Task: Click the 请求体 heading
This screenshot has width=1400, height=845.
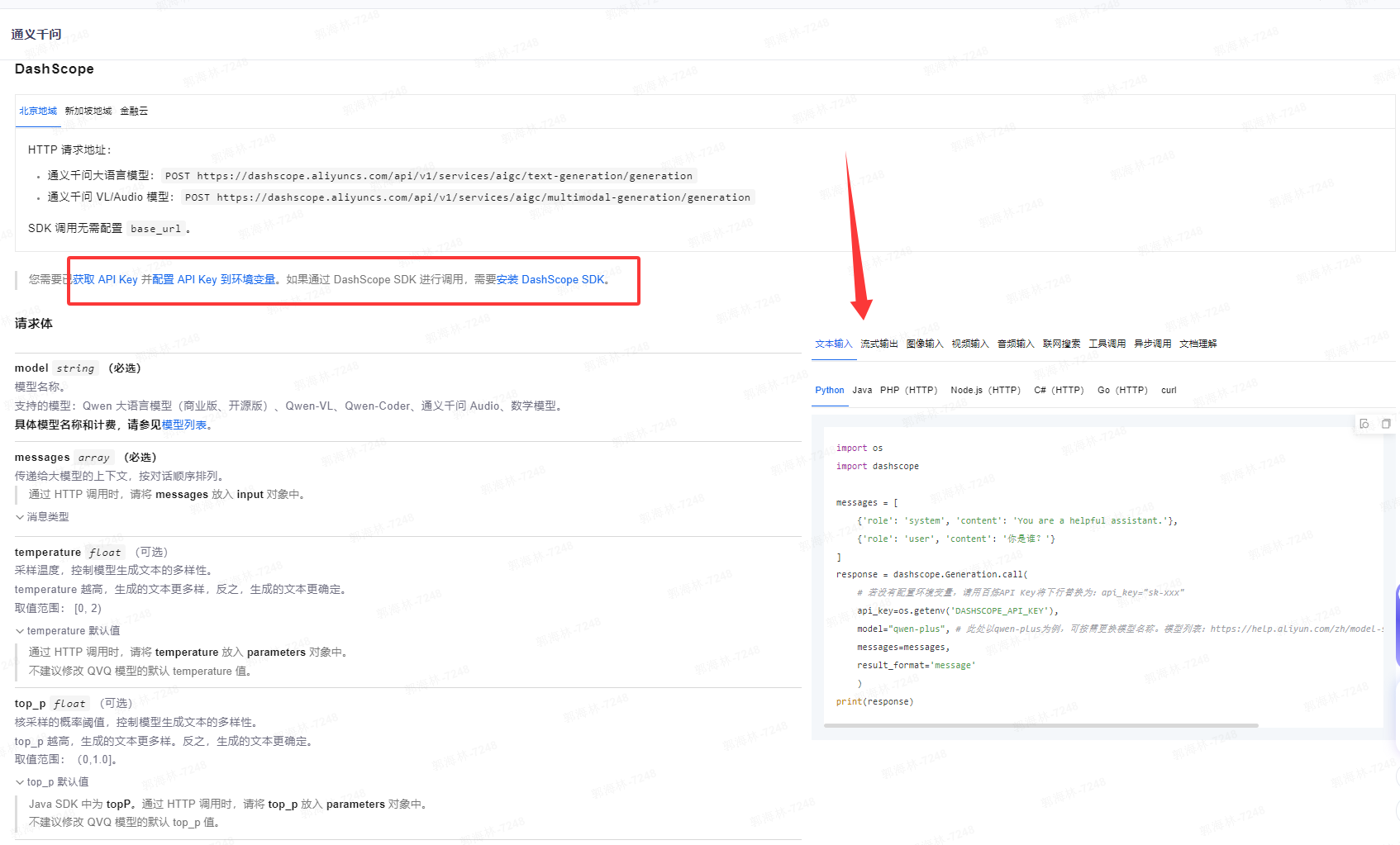Action: 34,324
